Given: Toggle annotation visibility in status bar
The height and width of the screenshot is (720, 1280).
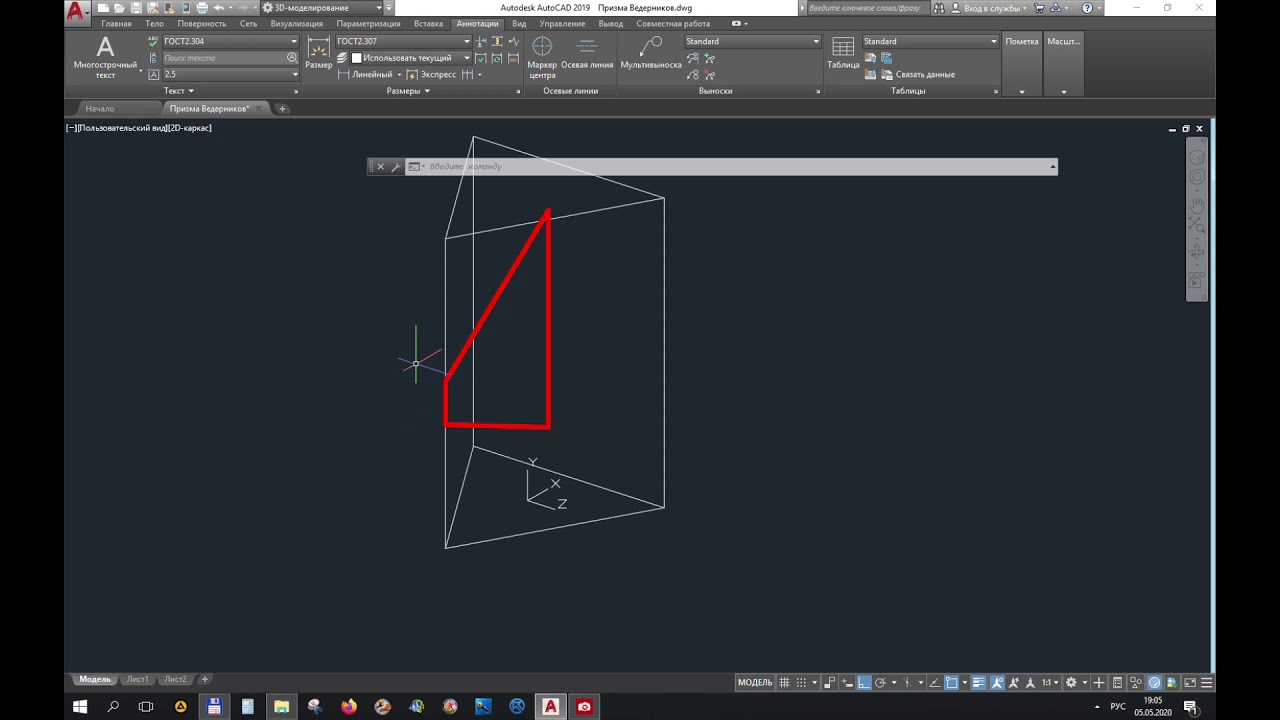Looking at the screenshot, I should (x=997, y=683).
